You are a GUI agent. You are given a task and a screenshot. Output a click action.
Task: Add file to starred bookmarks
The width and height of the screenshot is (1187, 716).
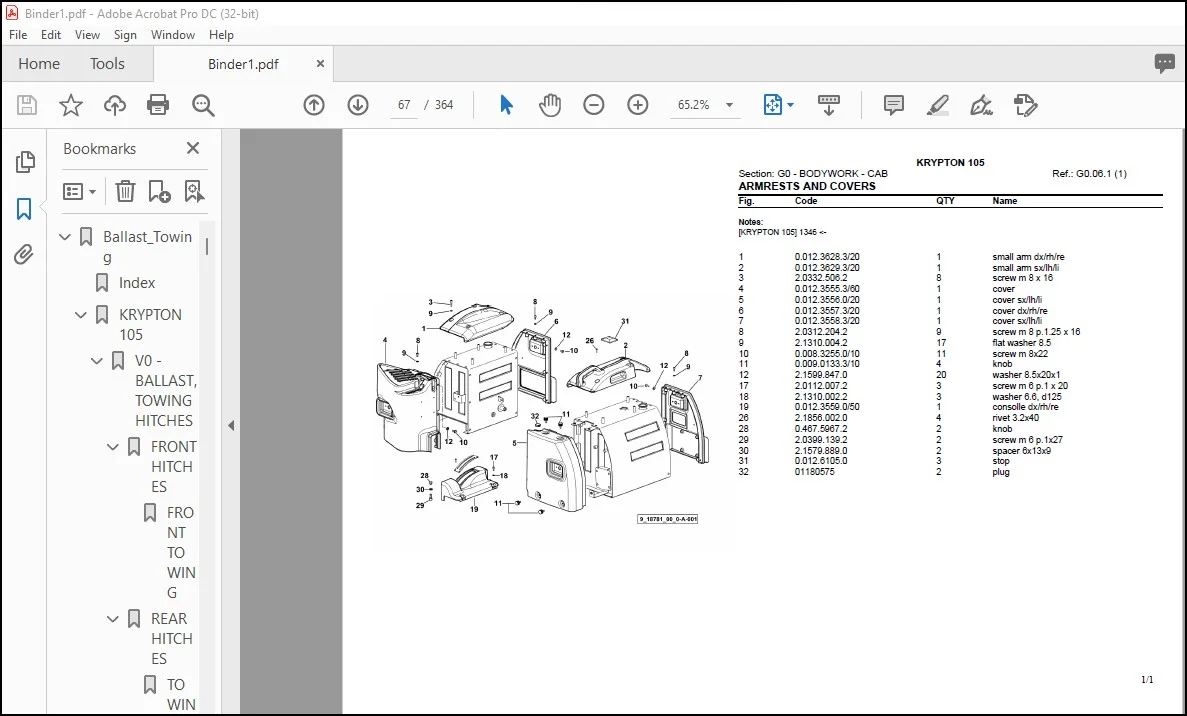[x=70, y=105]
